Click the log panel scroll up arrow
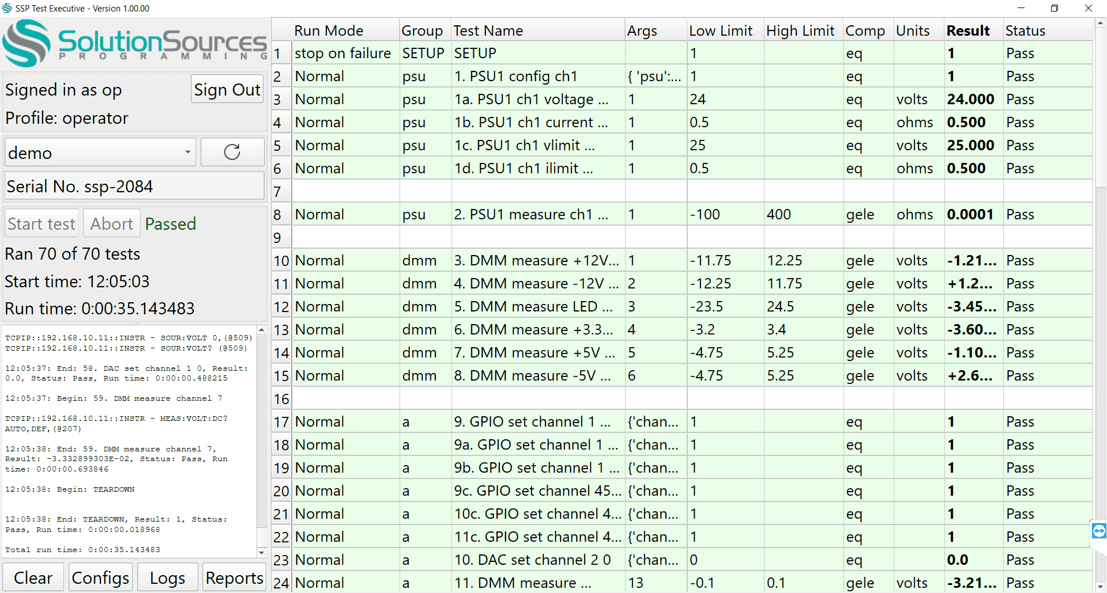 [x=261, y=330]
